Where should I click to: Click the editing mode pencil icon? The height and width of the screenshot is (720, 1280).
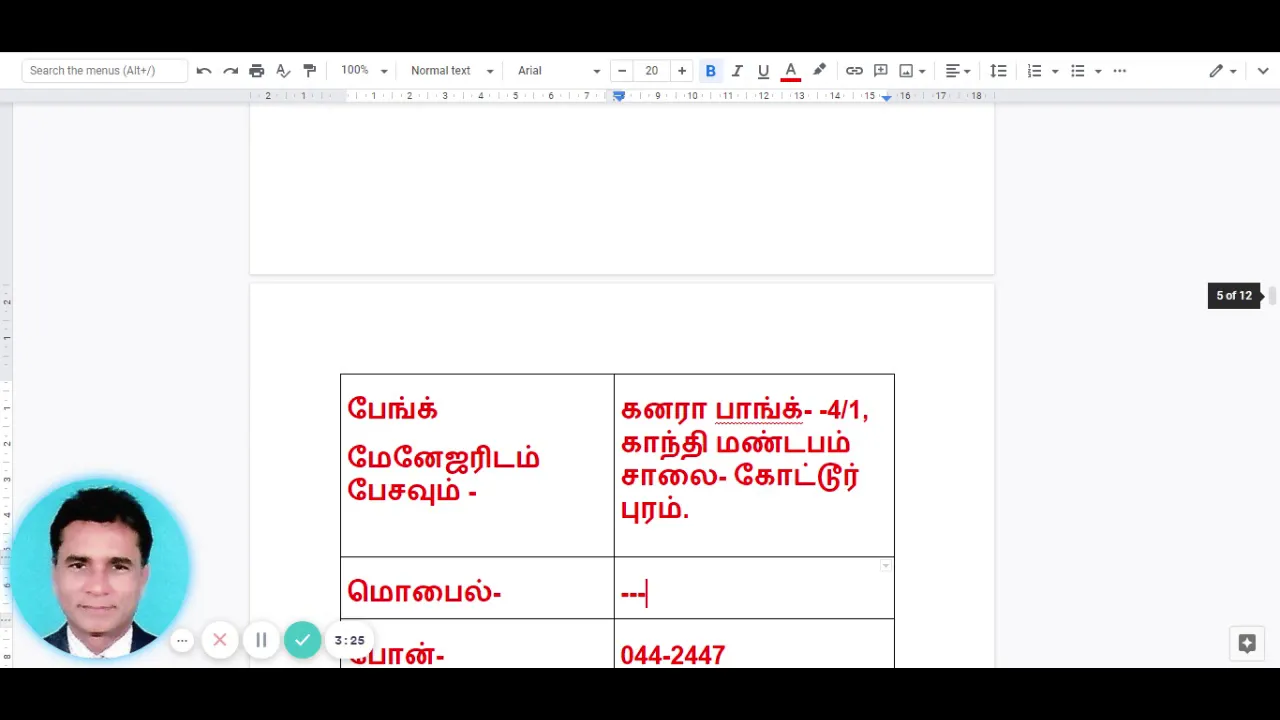click(x=1216, y=71)
